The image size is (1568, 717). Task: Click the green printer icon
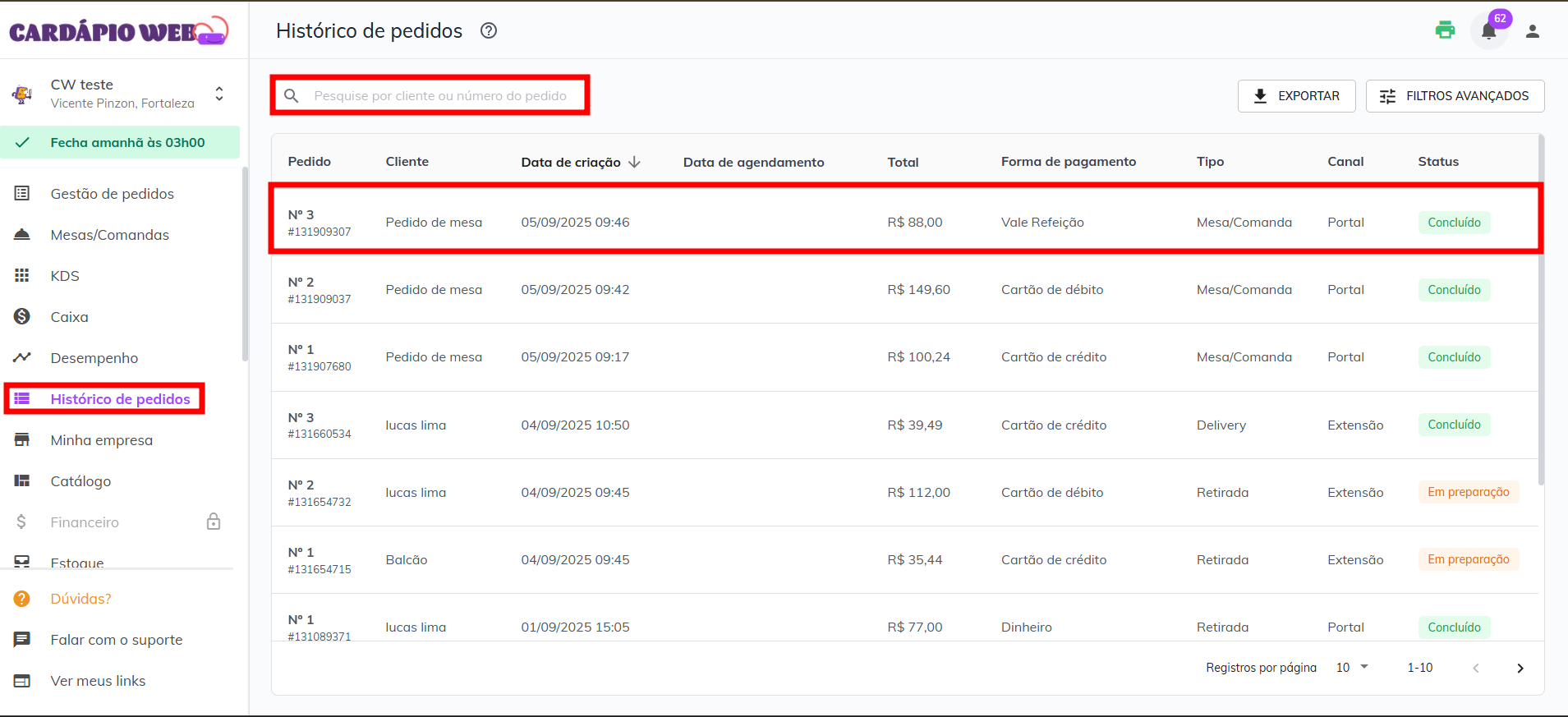pyautogui.click(x=1445, y=30)
